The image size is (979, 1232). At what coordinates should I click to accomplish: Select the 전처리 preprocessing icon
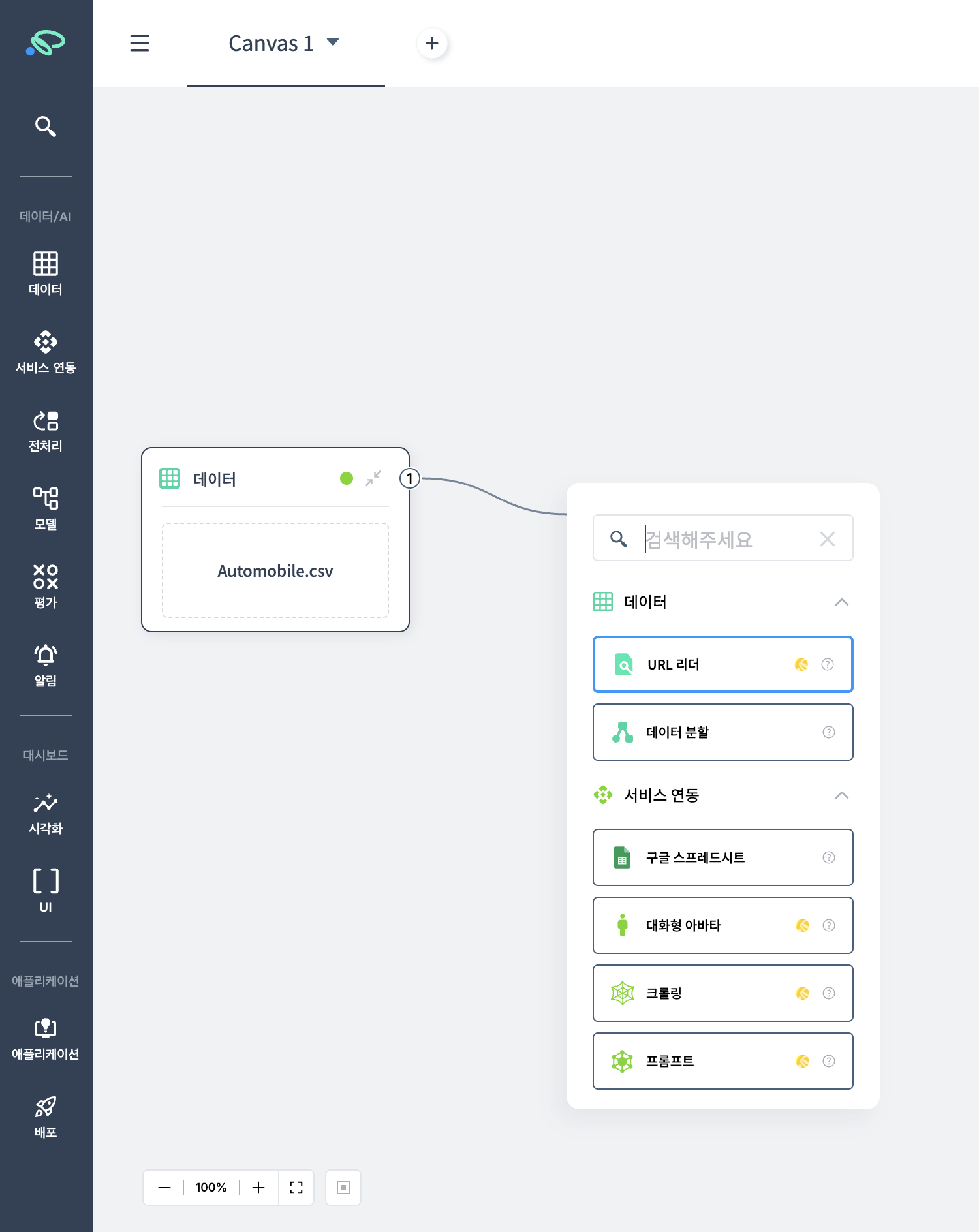point(45,430)
